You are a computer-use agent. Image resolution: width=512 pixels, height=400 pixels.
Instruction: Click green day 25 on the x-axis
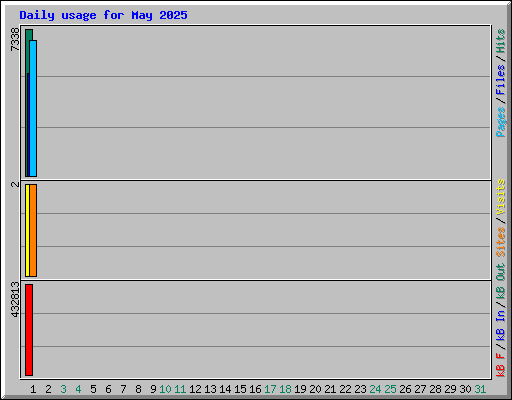click(x=390, y=389)
